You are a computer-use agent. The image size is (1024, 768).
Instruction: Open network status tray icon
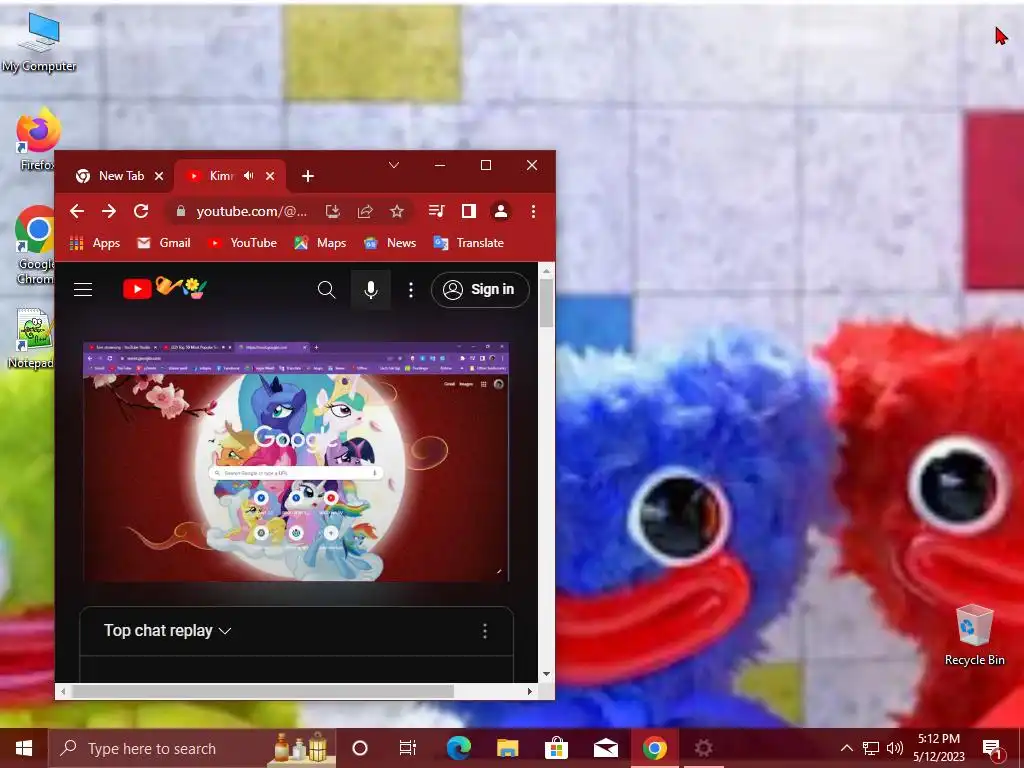click(x=871, y=748)
